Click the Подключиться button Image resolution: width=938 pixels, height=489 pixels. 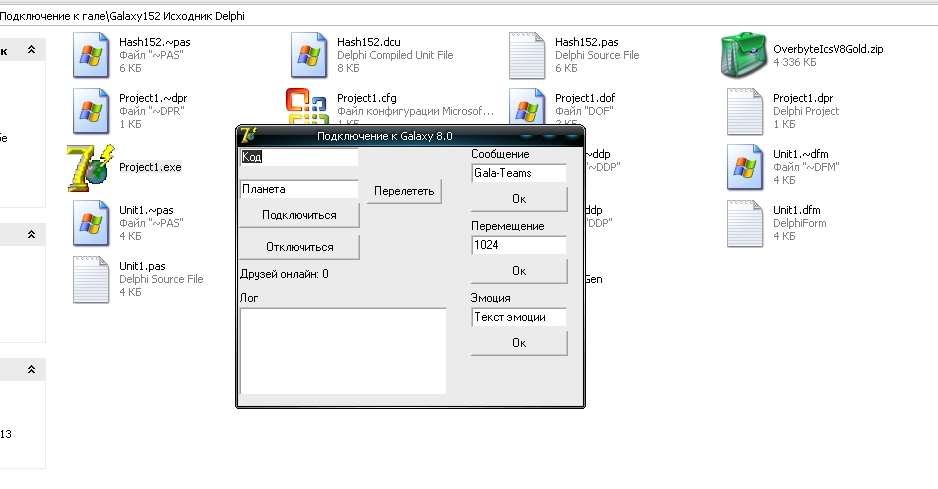point(299,215)
